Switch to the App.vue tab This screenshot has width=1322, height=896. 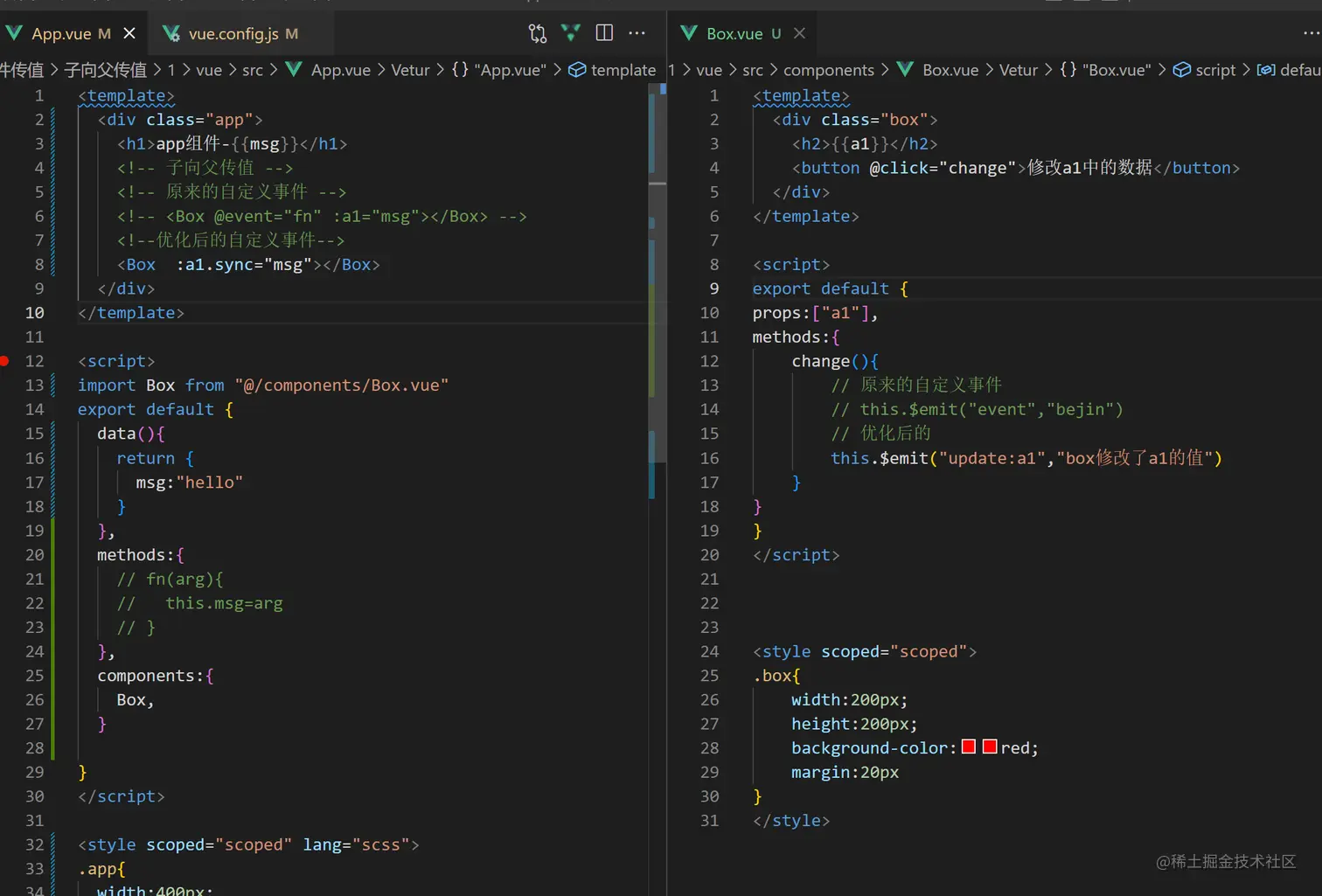[x=61, y=33]
